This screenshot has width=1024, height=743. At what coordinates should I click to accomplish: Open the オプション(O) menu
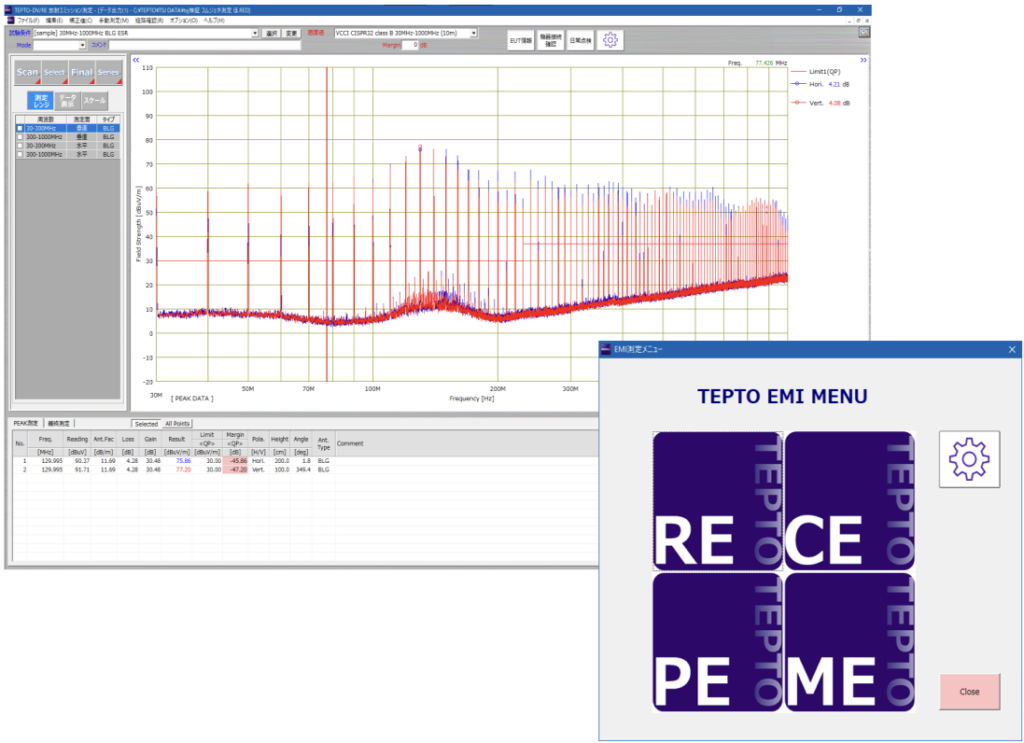tap(184, 21)
